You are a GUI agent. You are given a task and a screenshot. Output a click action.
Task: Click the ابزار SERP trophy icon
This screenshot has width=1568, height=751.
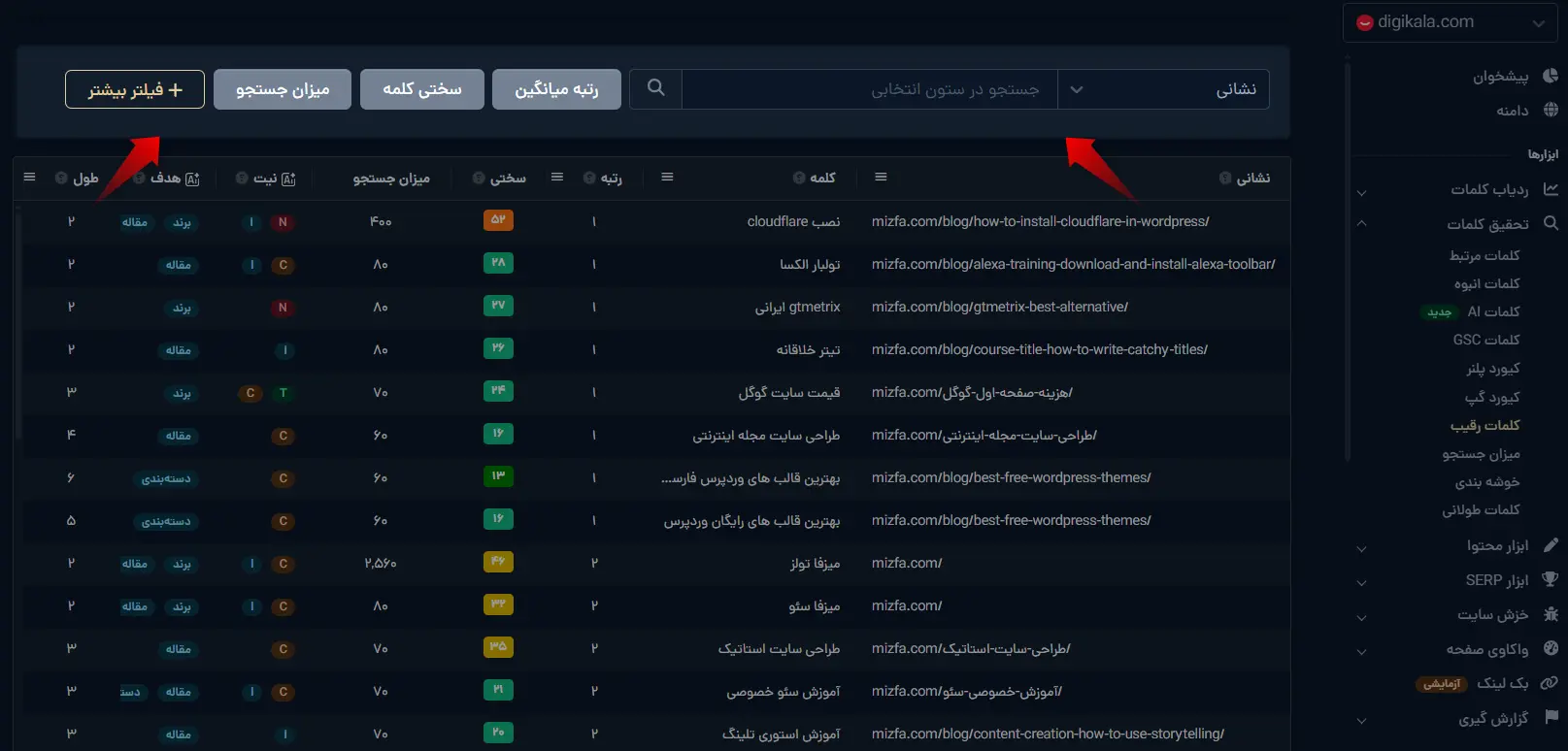pyautogui.click(x=1550, y=579)
